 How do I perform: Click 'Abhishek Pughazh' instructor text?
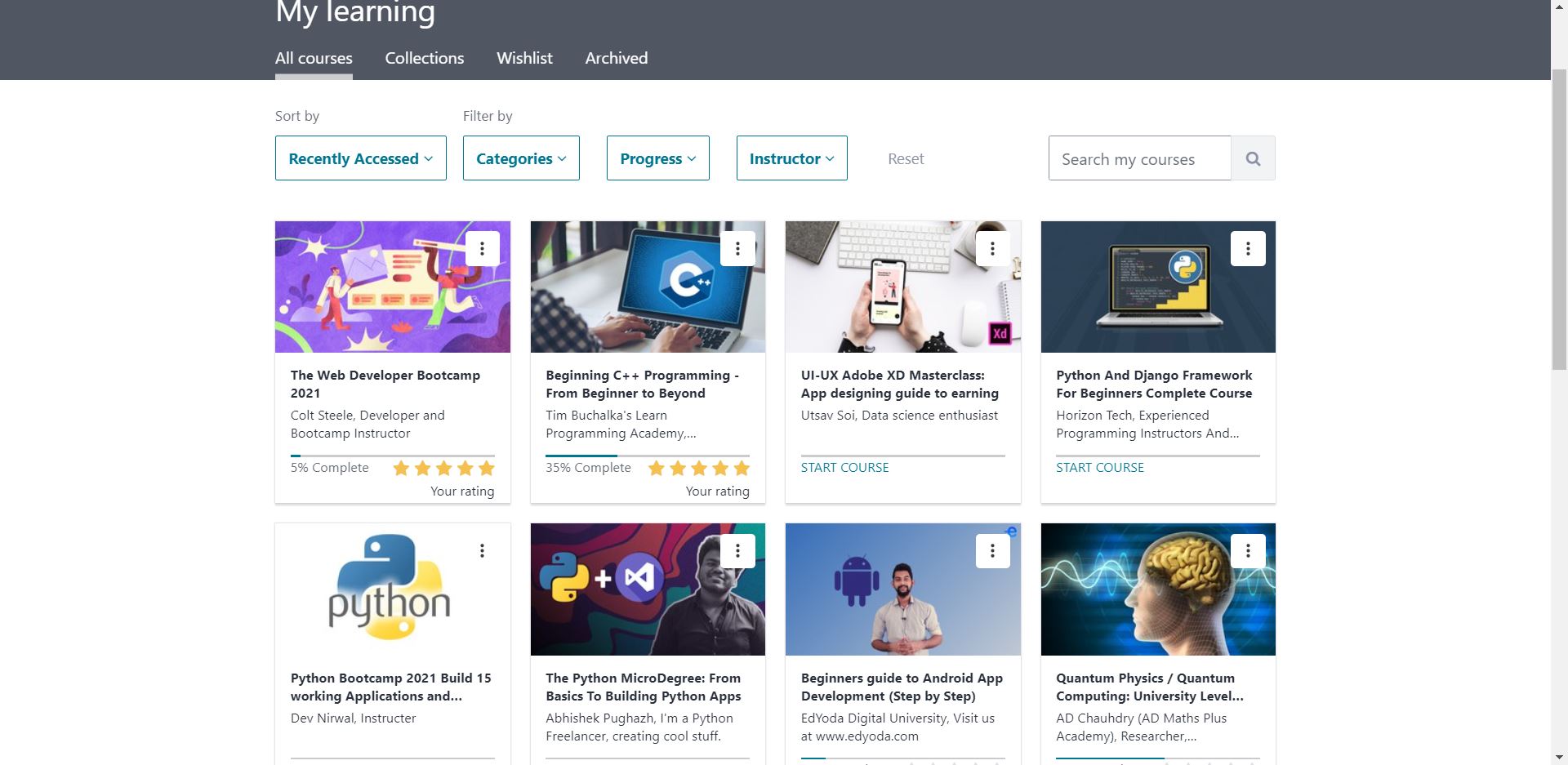(639, 727)
